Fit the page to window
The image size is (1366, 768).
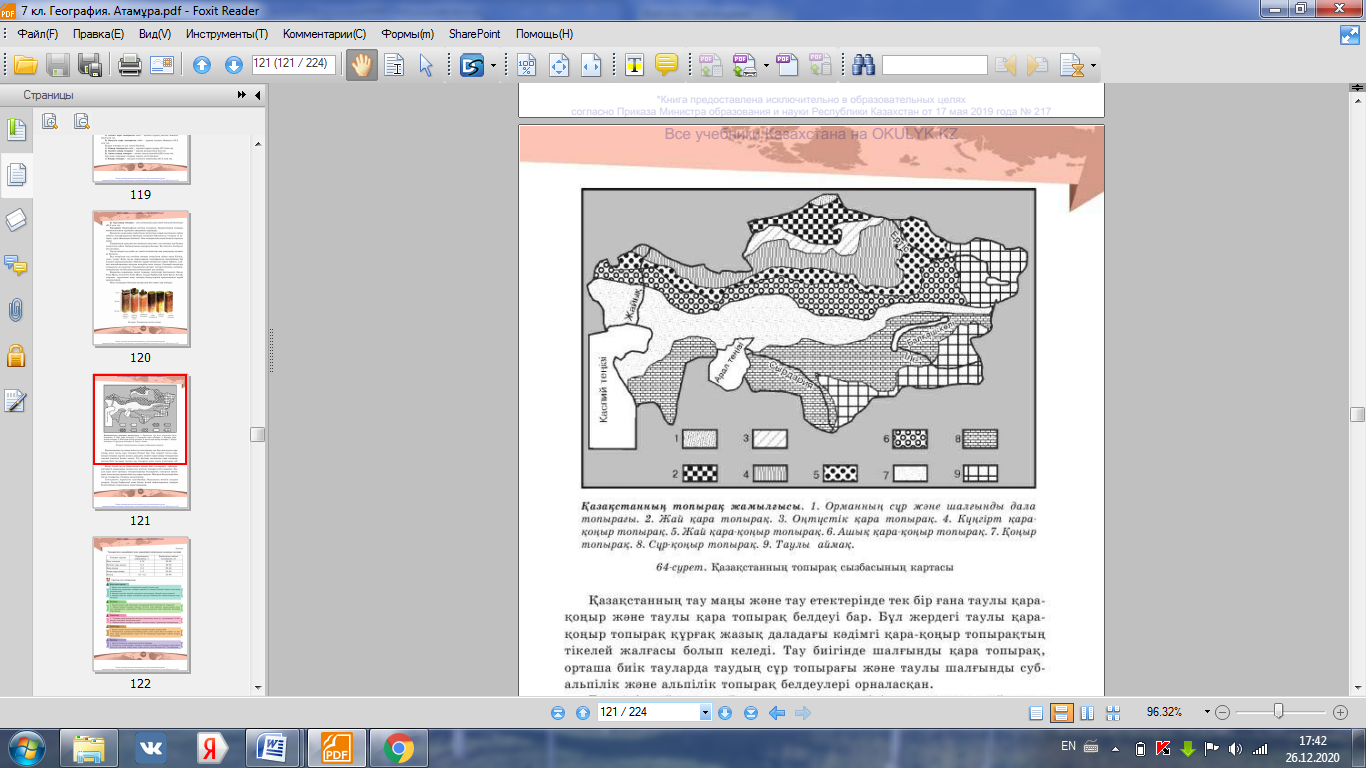click(558, 65)
